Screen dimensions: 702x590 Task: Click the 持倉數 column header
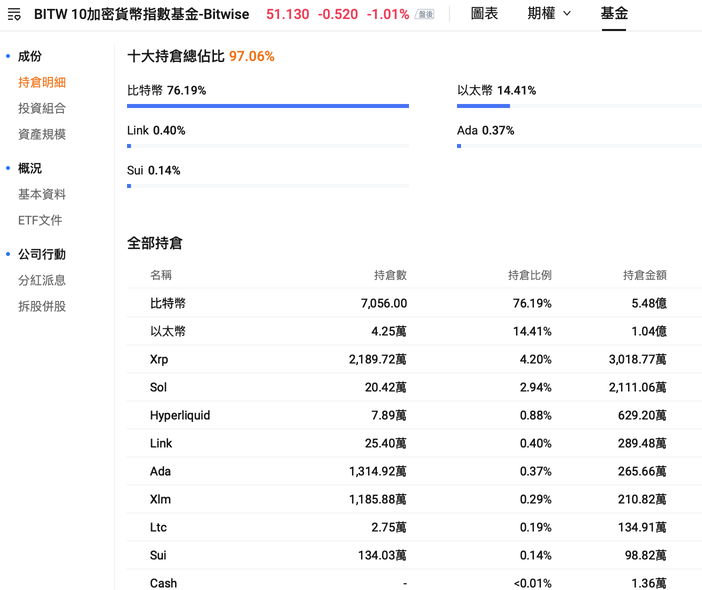(390, 275)
